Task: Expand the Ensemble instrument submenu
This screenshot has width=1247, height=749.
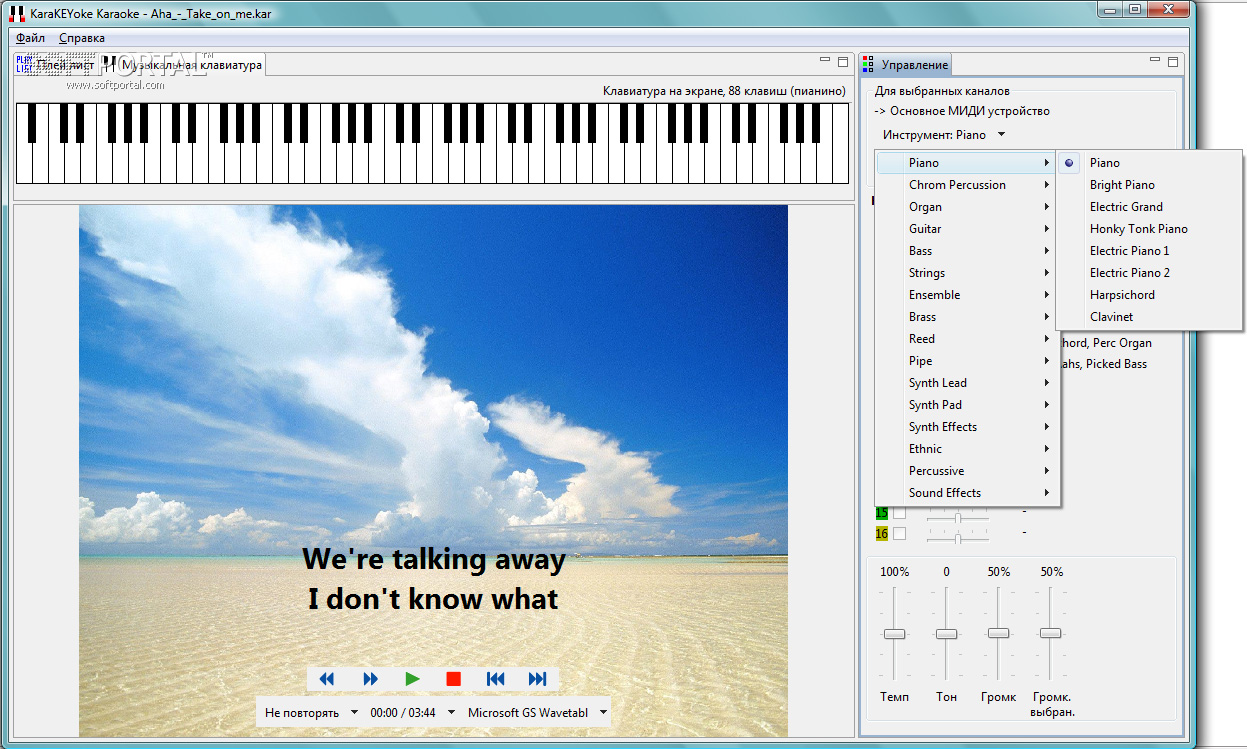Action: (x=967, y=295)
